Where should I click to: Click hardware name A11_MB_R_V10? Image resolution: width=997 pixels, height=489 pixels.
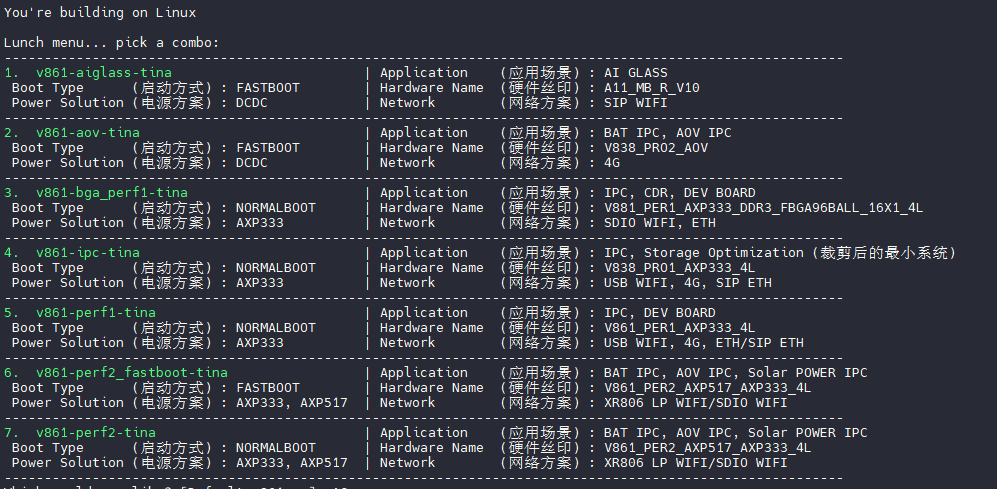pyautogui.click(x=651, y=88)
